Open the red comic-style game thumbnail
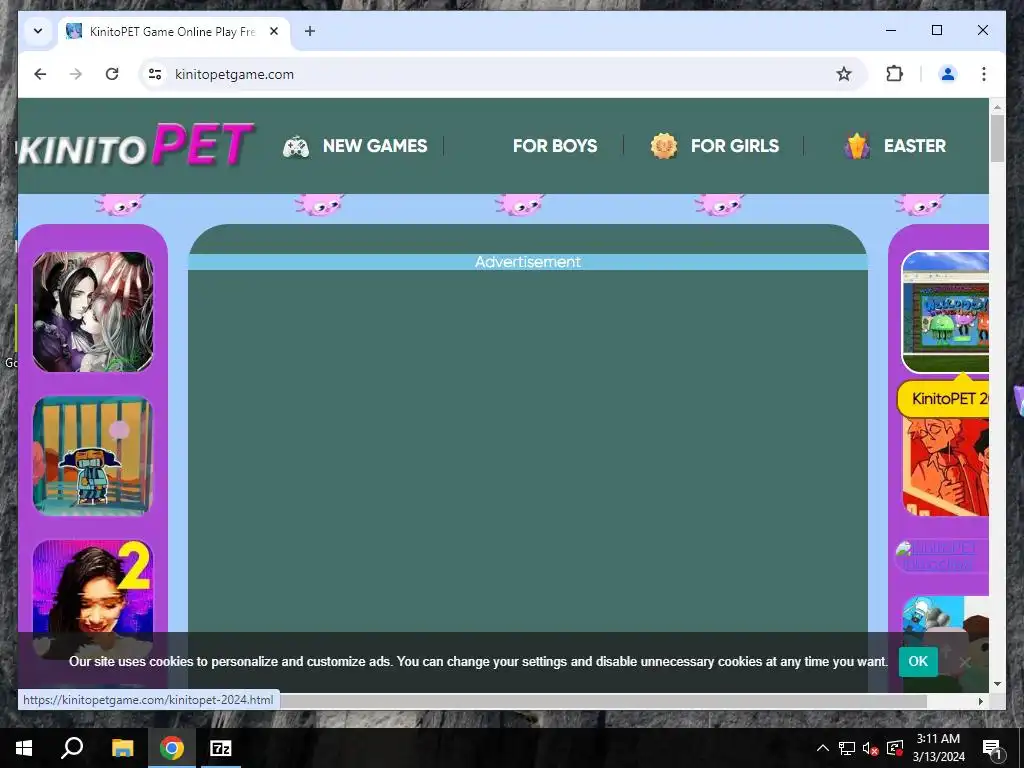 pos(946,467)
